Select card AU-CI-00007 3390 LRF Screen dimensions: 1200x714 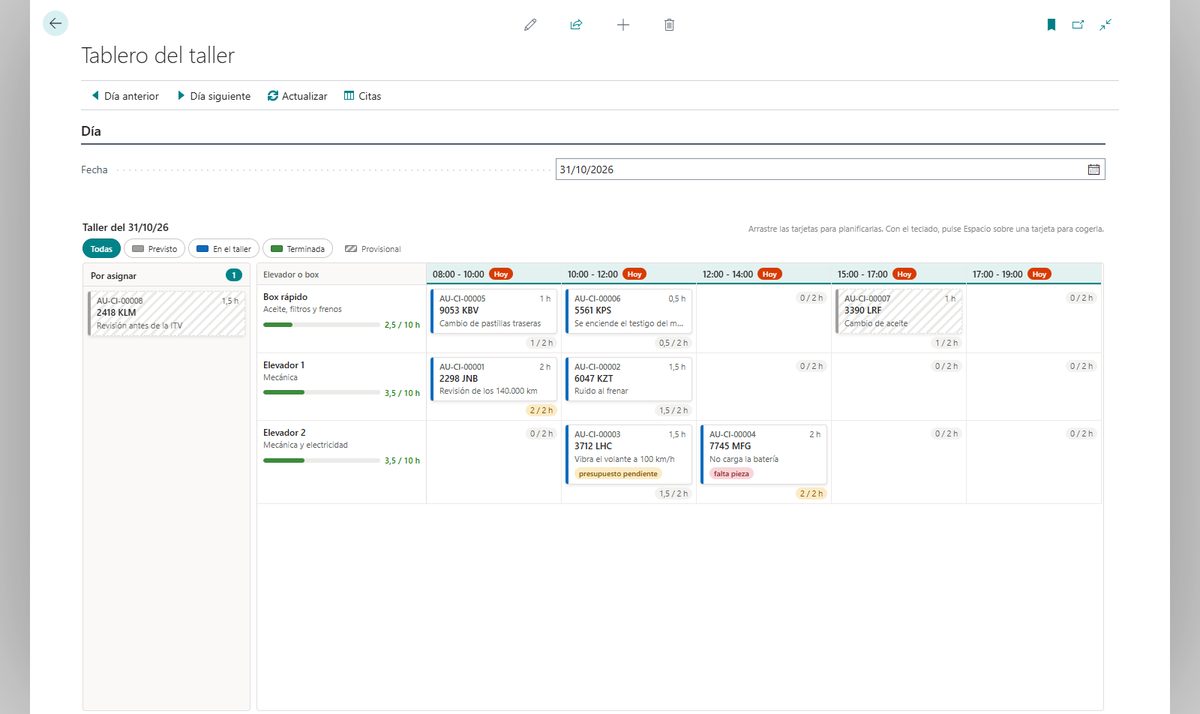pyautogui.click(x=899, y=311)
